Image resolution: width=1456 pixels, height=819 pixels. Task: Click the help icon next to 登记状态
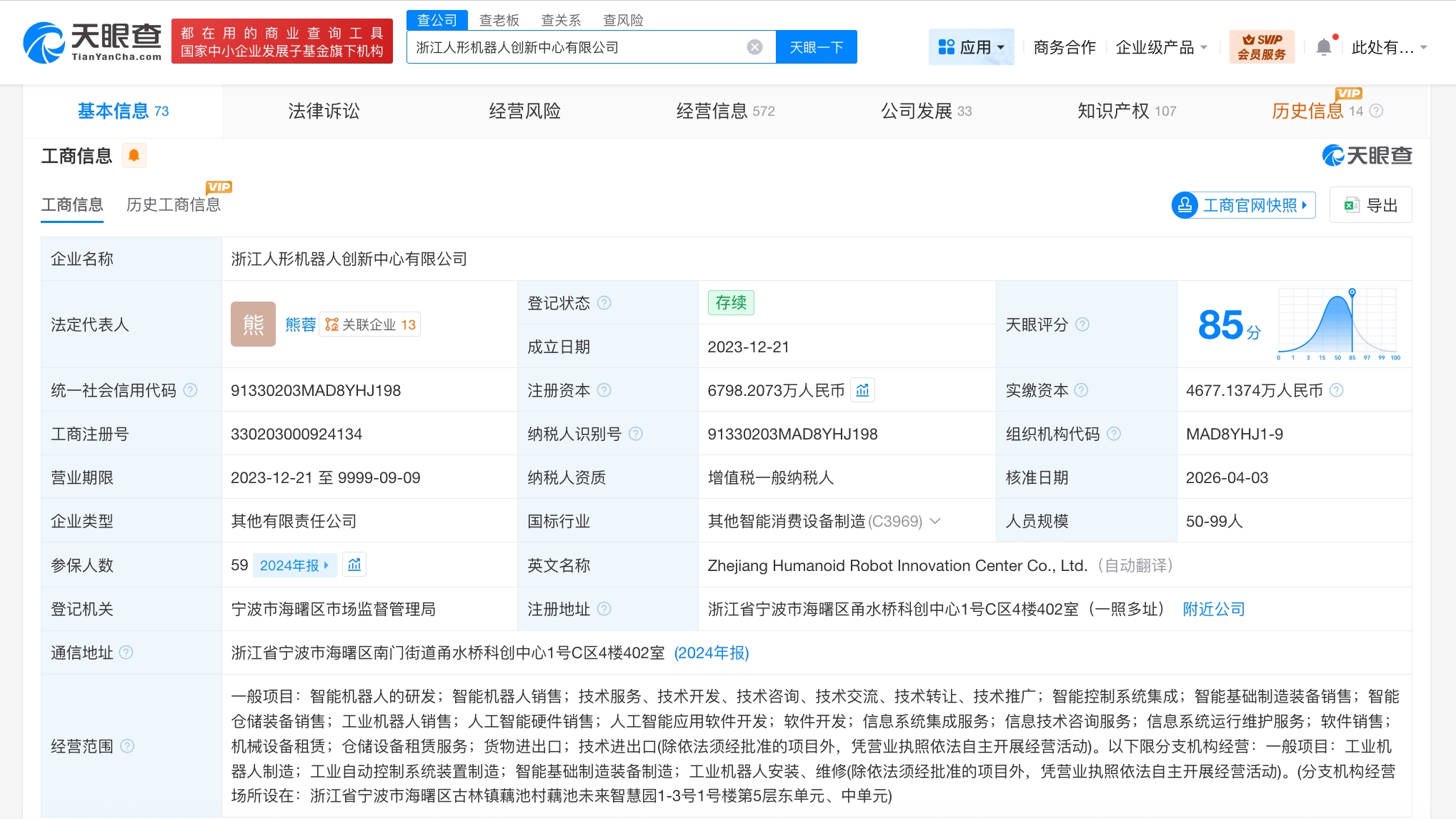pos(604,303)
